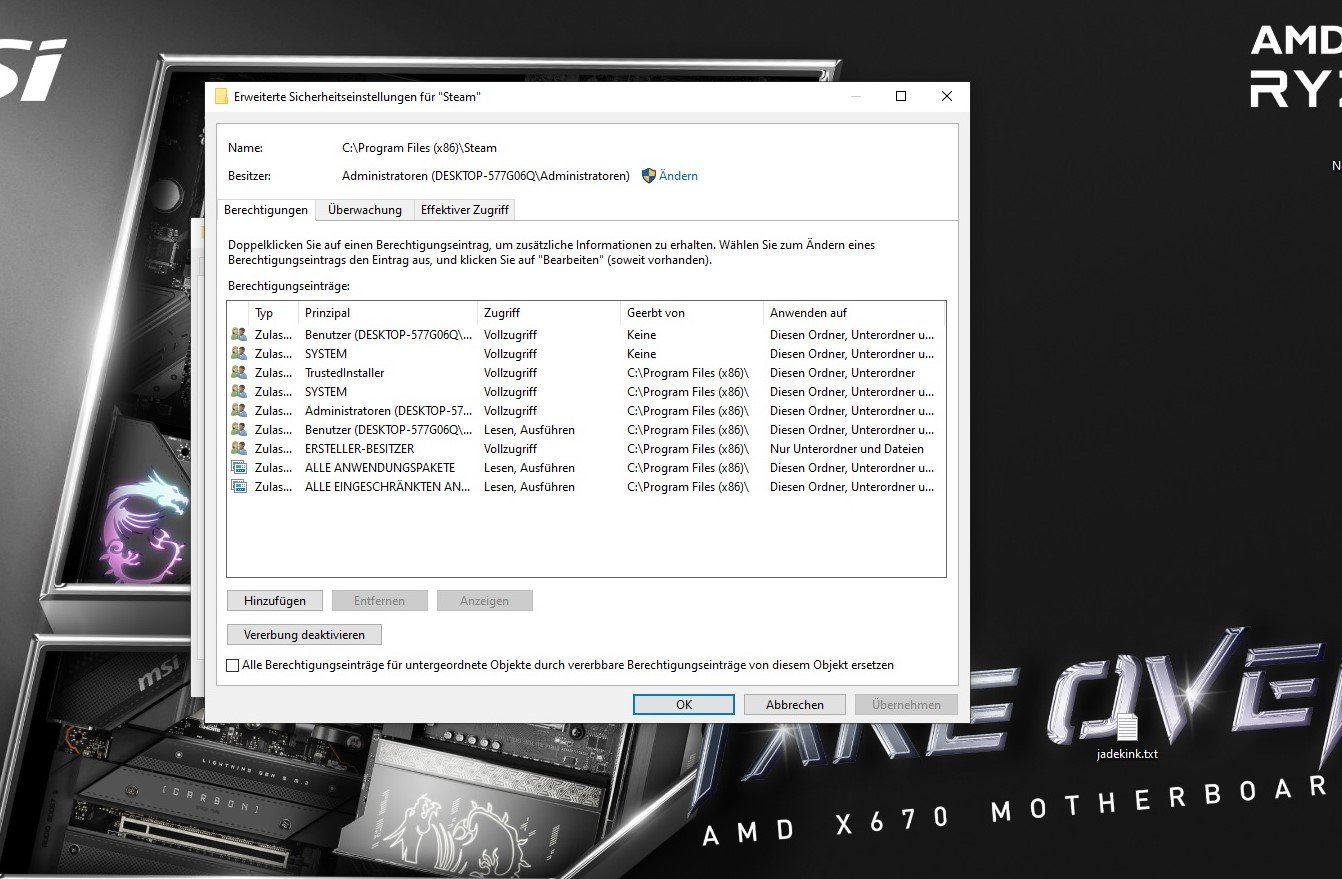Click the path C:\Program Files (x86)\Steam
Viewport: 1342px width, 879px height.
[x=419, y=148]
